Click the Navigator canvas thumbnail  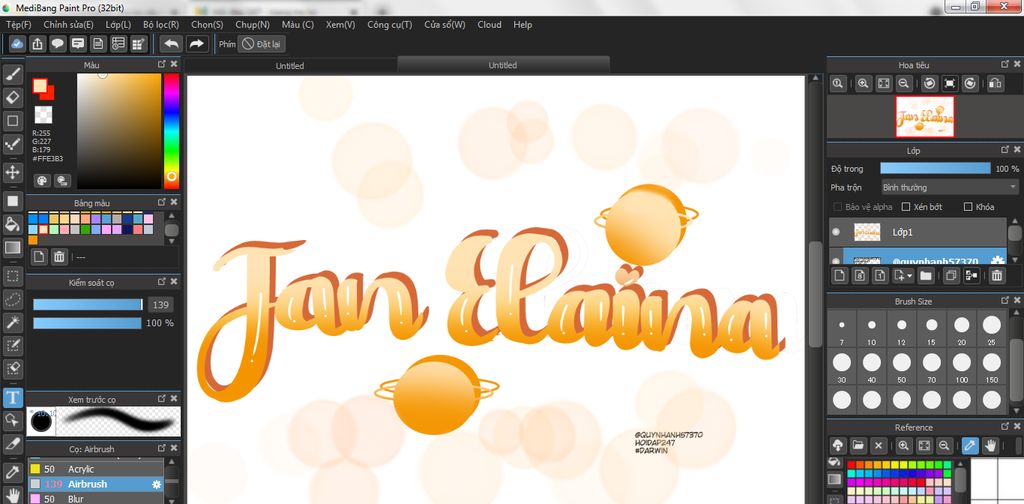pyautogui.click(x=924, y=117)
